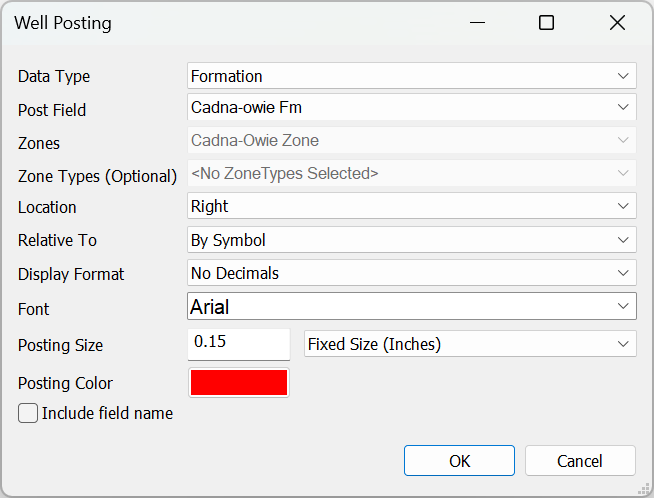The image size is (654, 498).
Task: Expand the Post Field combo box
Action: coord(411,107)
